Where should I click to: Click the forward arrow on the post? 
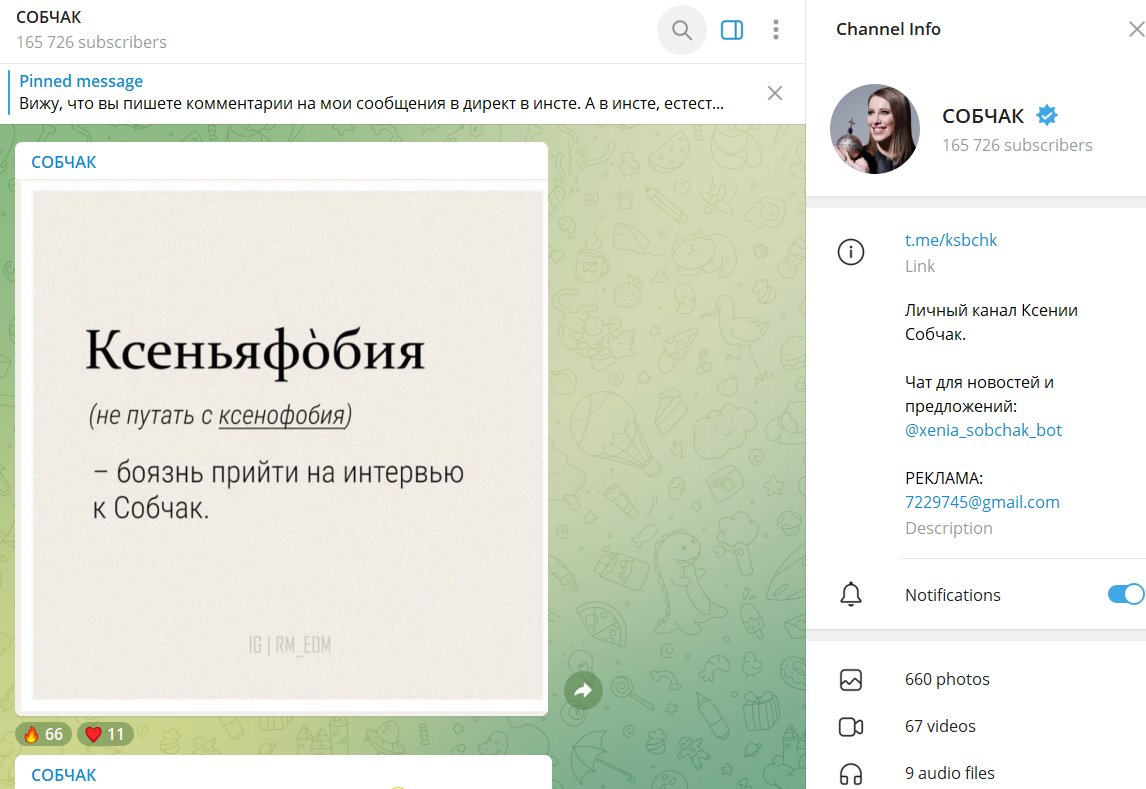point(583,689)
